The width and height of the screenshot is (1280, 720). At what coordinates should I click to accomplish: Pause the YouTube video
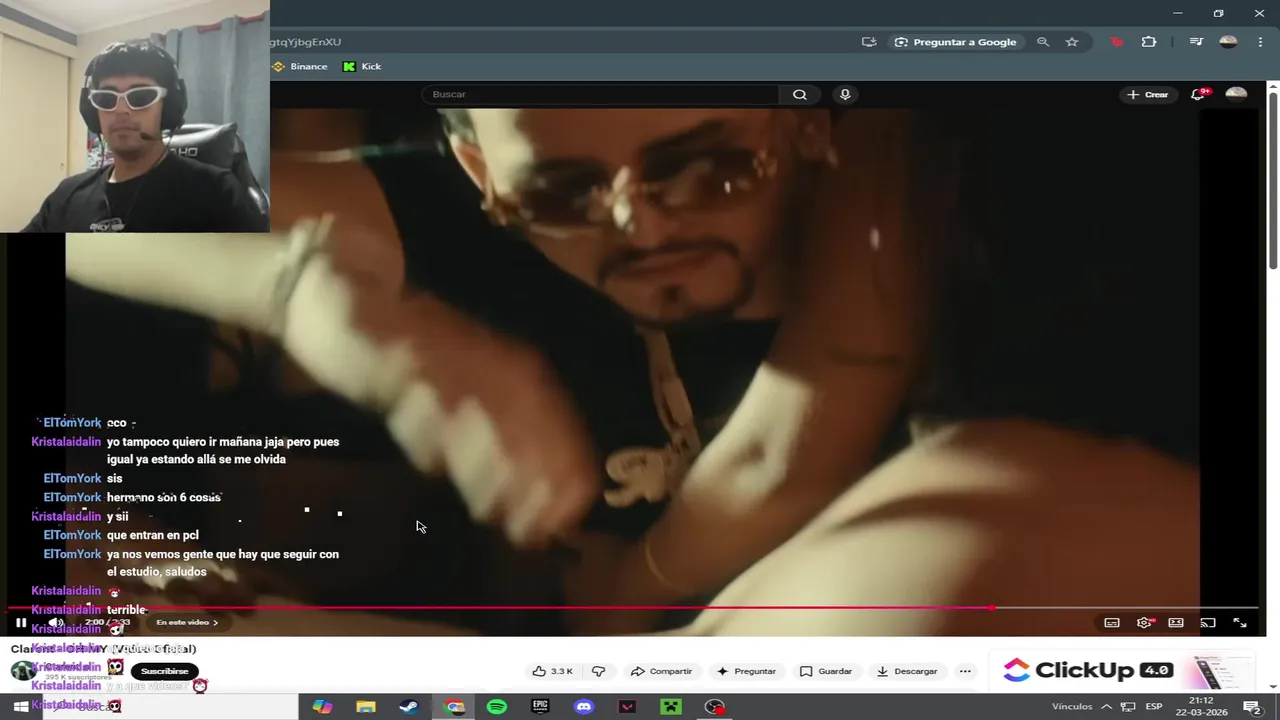[x=21, y=622]
